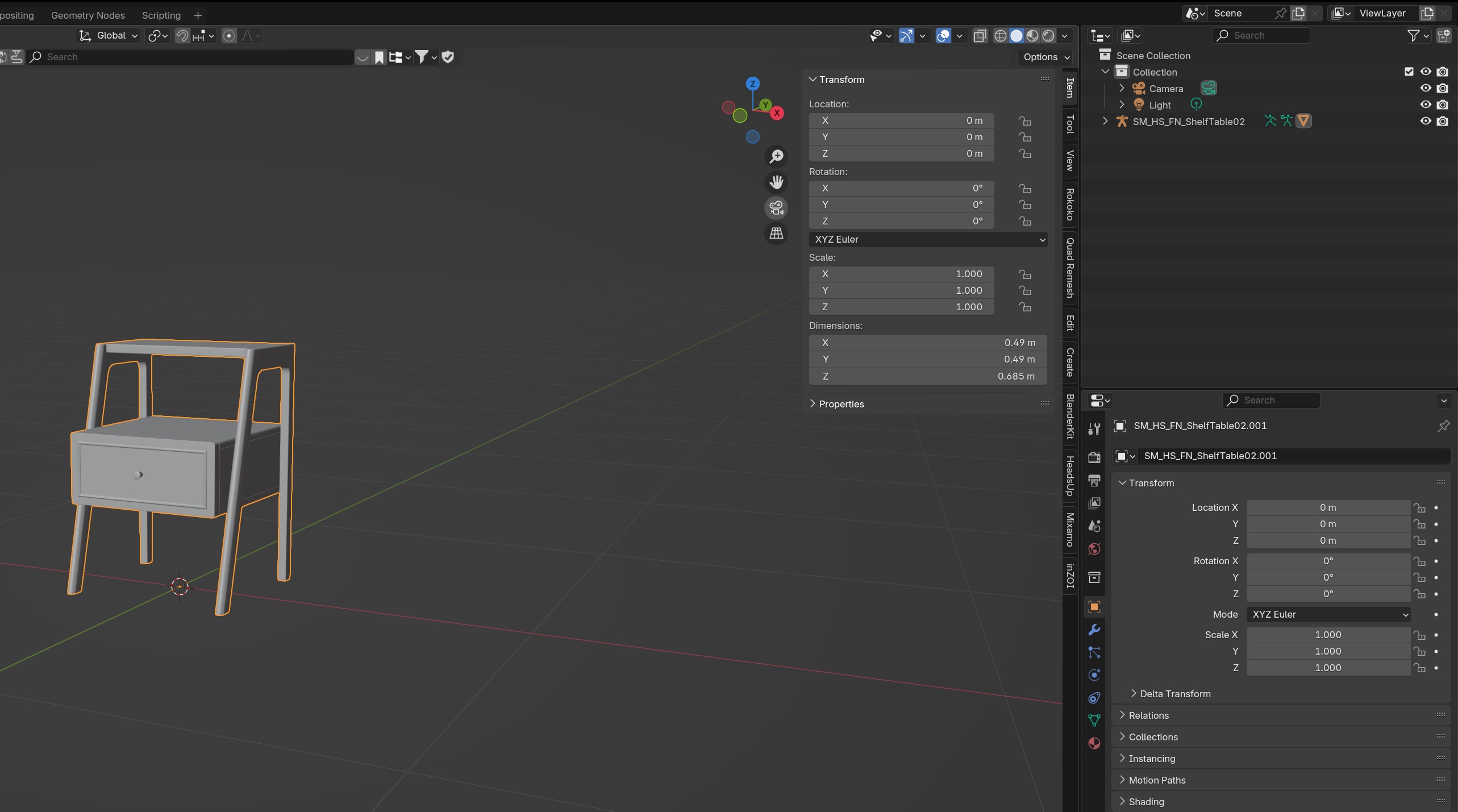Toggle show gizmo button

click(906, 36)
